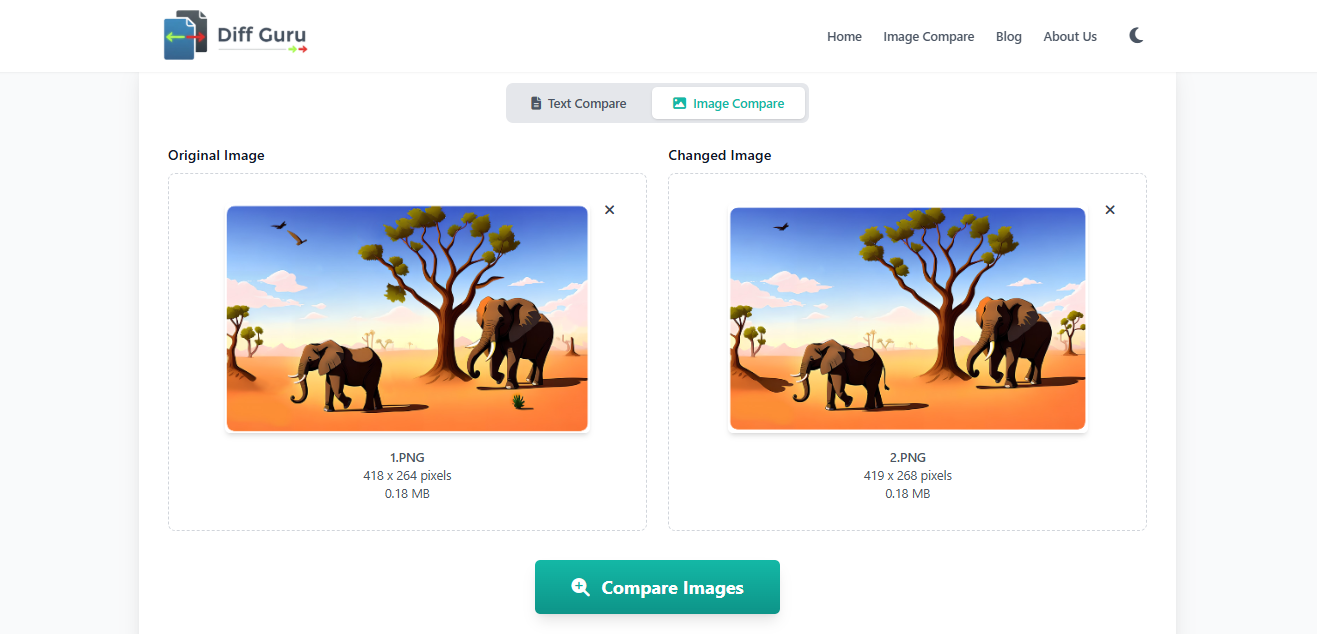Navigate to About Us
Viewport: 1317px width, 634px height.
pyautogui.click(x=1070, y=36)
